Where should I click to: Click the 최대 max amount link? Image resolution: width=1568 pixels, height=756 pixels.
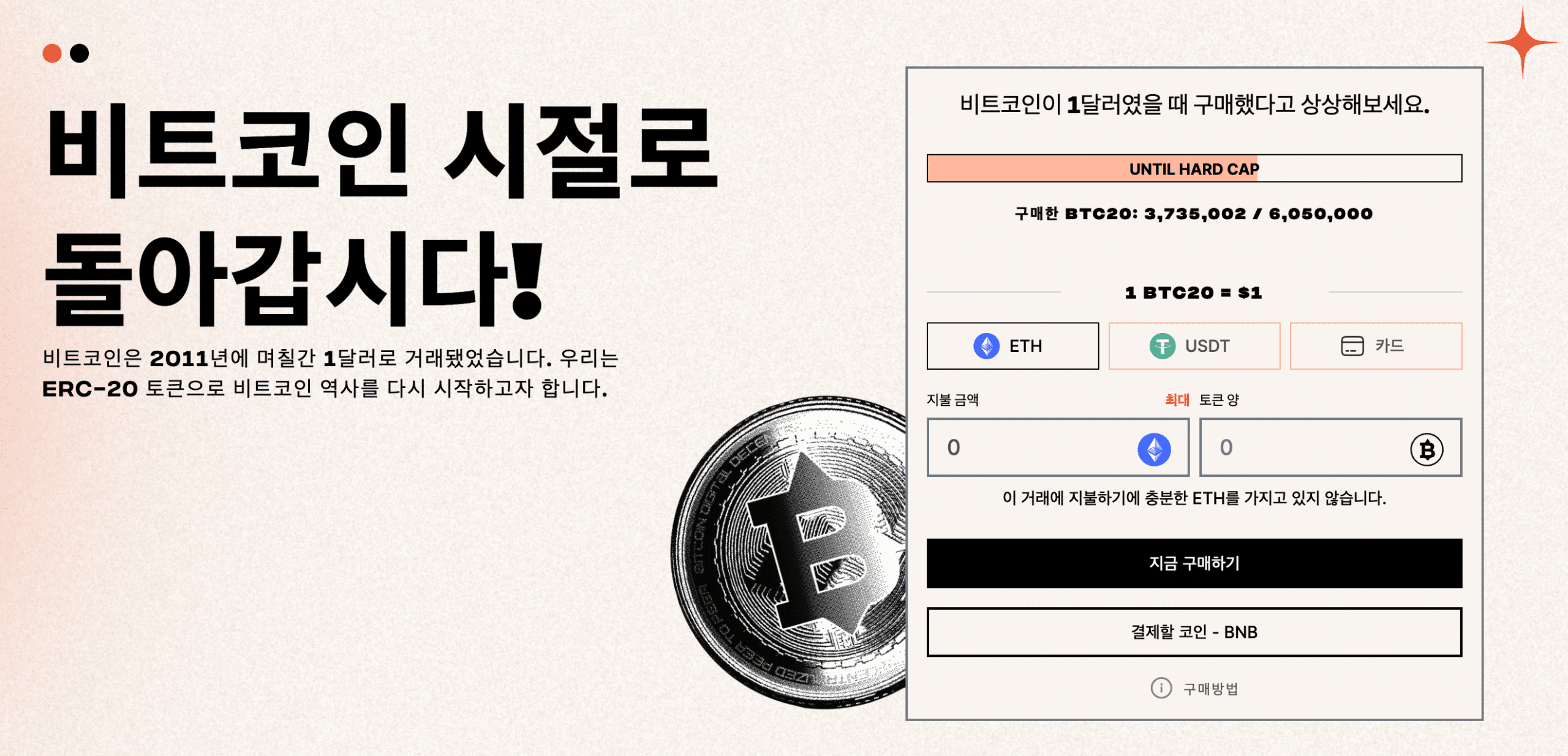1177,400
